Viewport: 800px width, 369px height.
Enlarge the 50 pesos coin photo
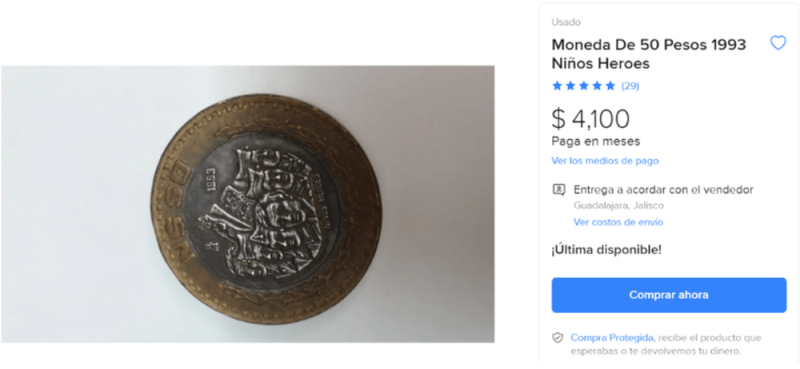247,204
